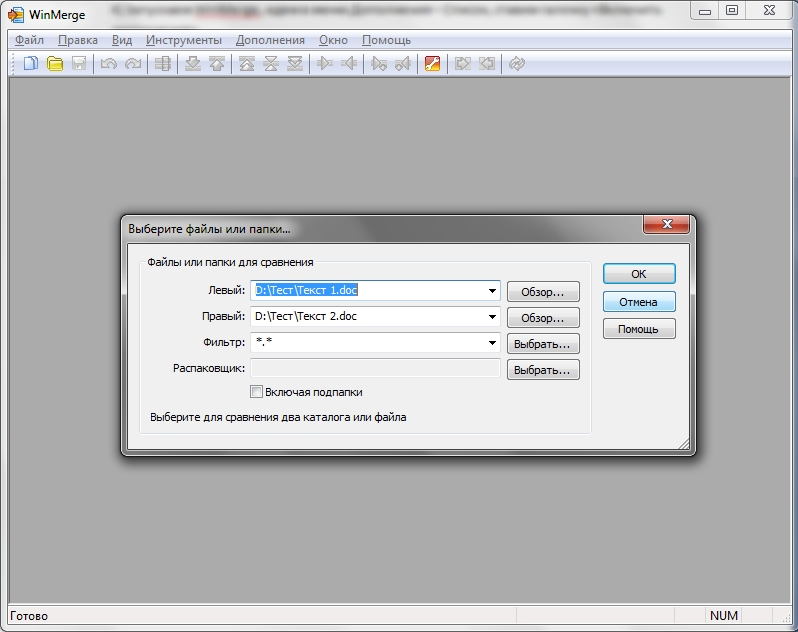The height and width of the screenshot is (632, 798).
Task: Click Обзор… button for Правый file
Action: 543,318
